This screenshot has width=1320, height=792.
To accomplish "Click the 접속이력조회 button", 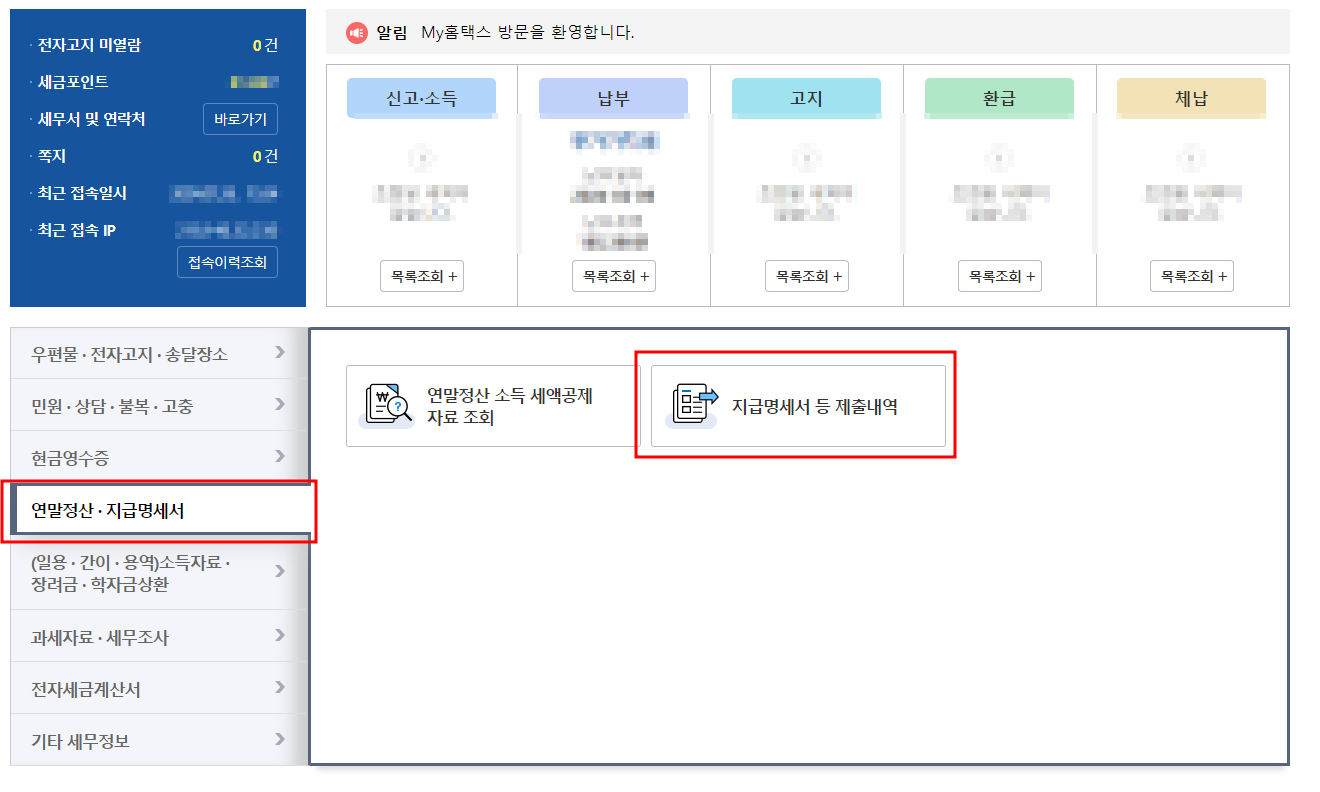I will 227,261.
